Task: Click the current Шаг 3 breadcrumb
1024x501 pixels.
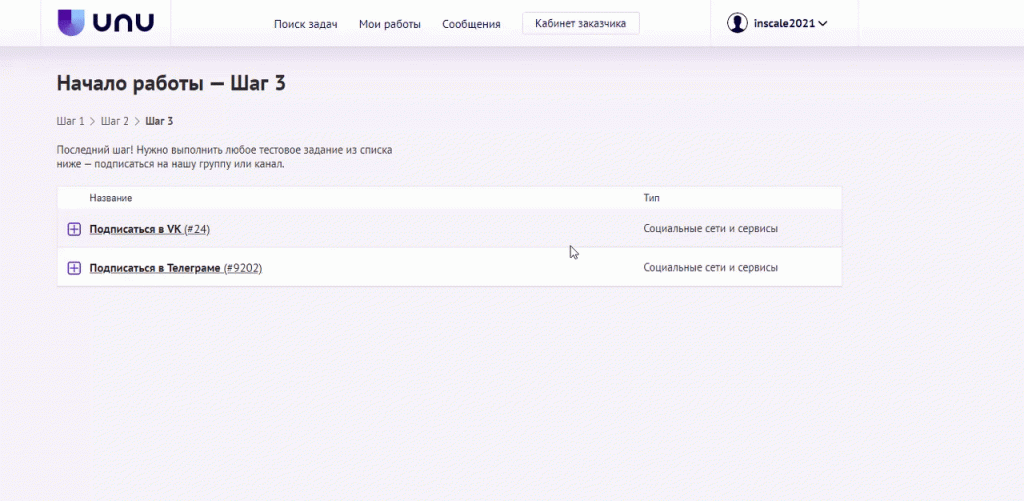Action: click(159, 121)
